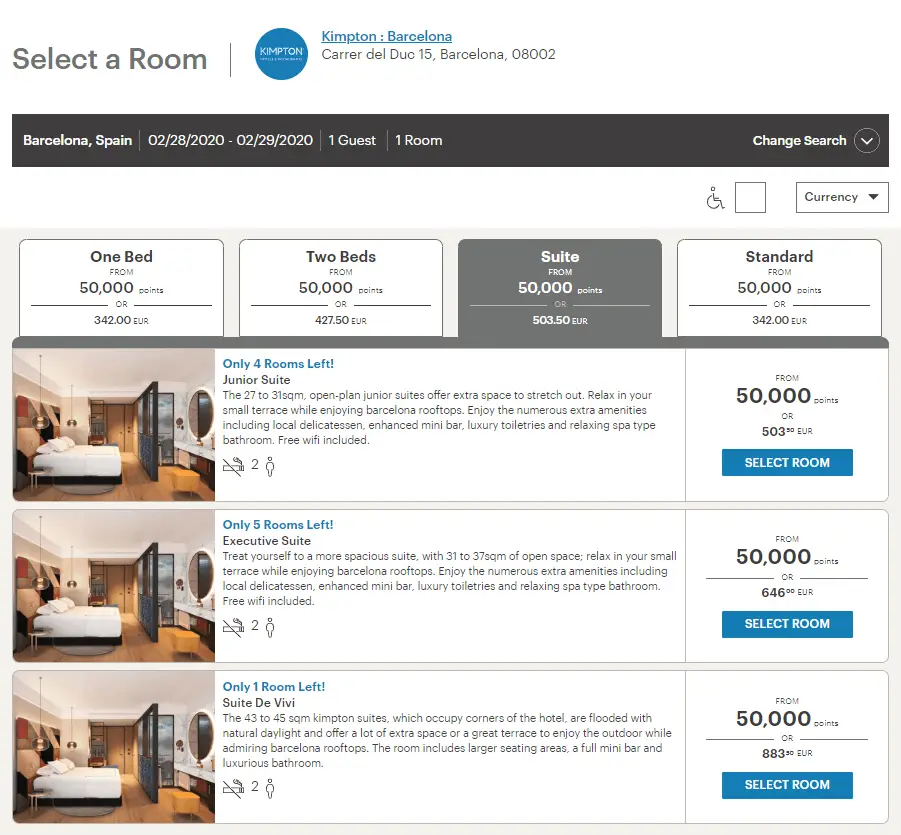Expand the Change Search chevron

(x=866, y=141)
